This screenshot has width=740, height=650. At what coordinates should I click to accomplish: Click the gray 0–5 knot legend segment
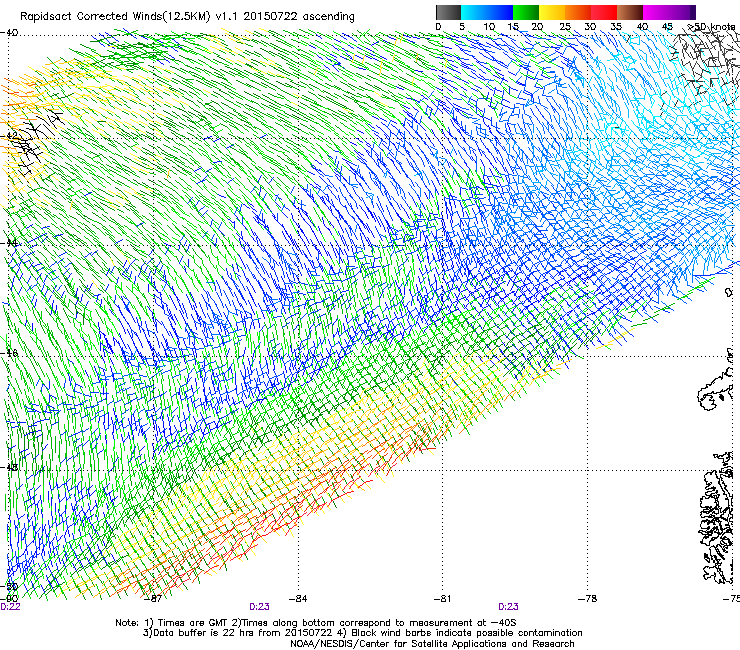point(448,12)
